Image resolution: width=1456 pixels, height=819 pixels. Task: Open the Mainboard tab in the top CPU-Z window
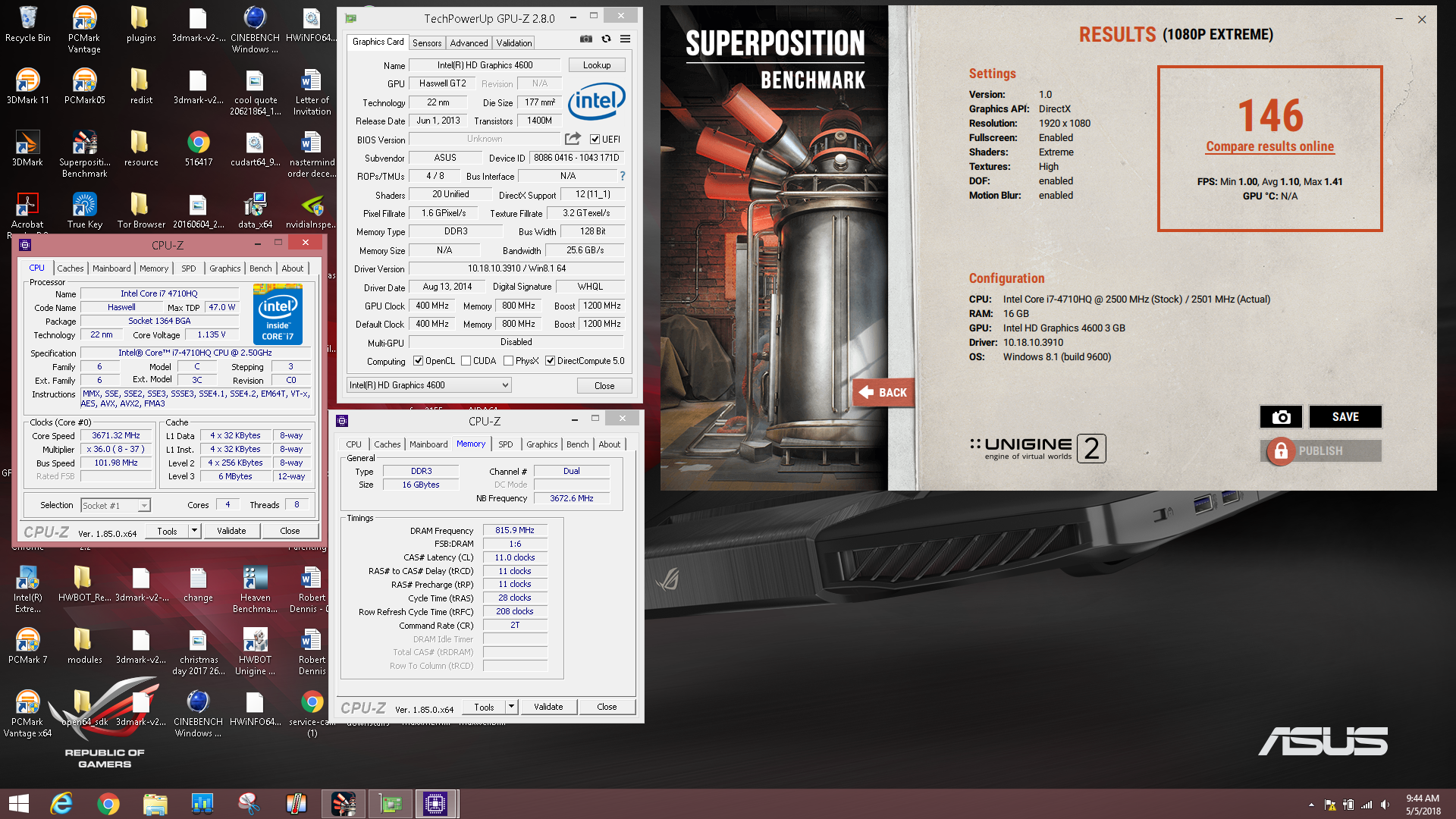tap(111, 268)
